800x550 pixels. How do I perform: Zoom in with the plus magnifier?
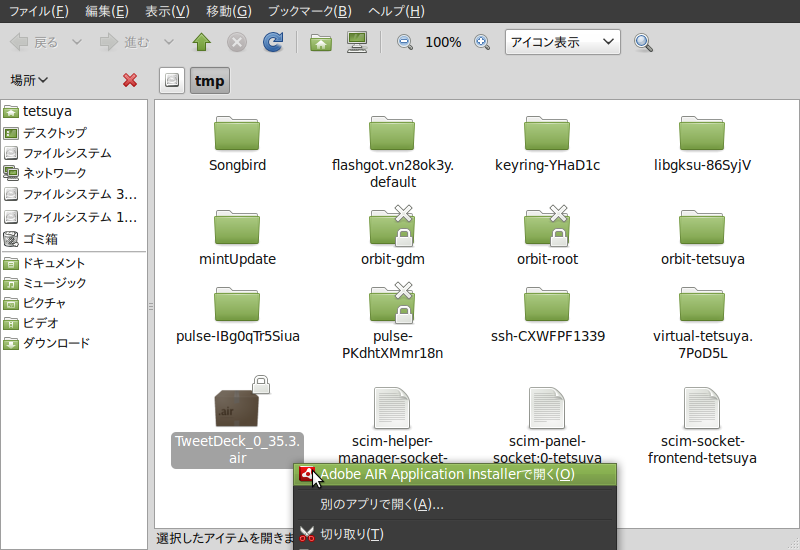click(x=482, y=42)
